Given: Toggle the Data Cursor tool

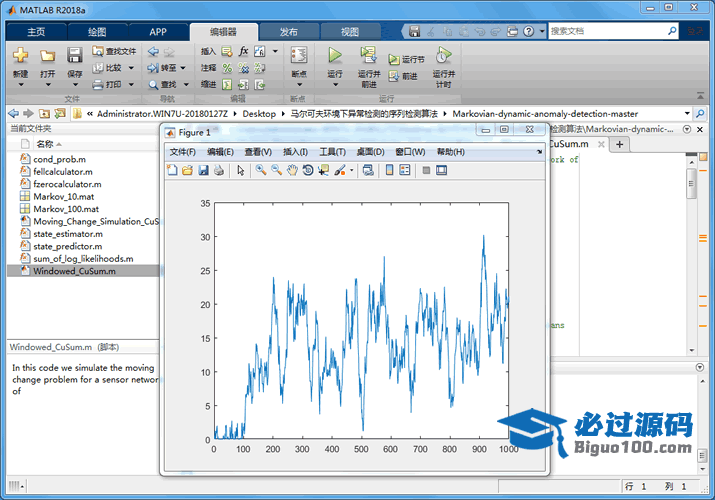Looking at the screenshot, I should 324,171.
